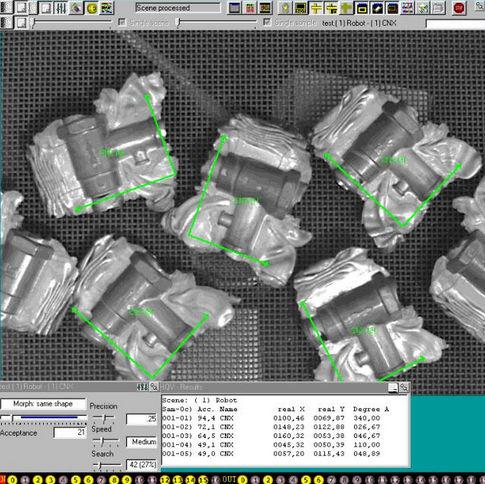Select result row 001-01) 94,4 CNX
This screenshot has height=484, width=485.
pos(271,418)
